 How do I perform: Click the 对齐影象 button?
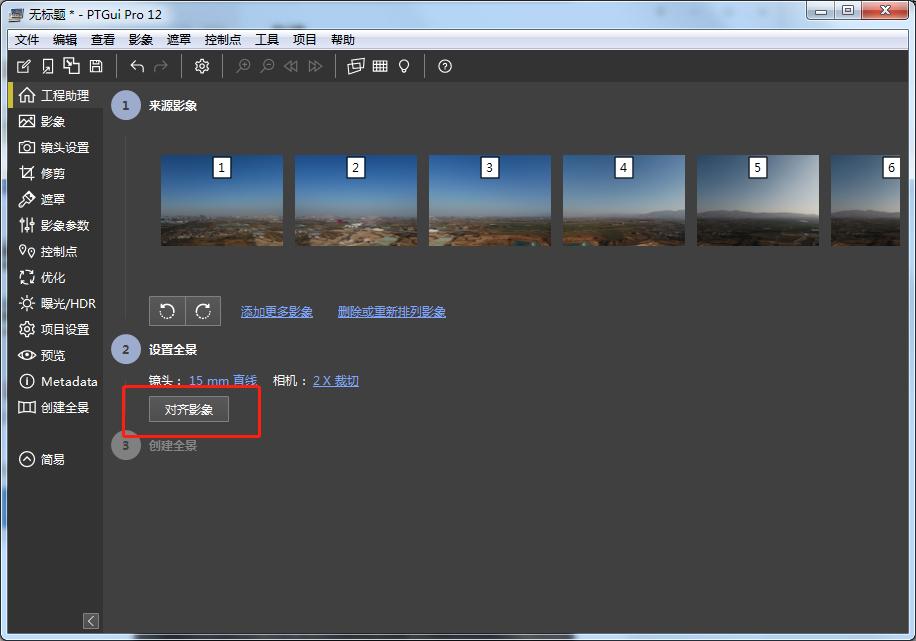[189, 409]
